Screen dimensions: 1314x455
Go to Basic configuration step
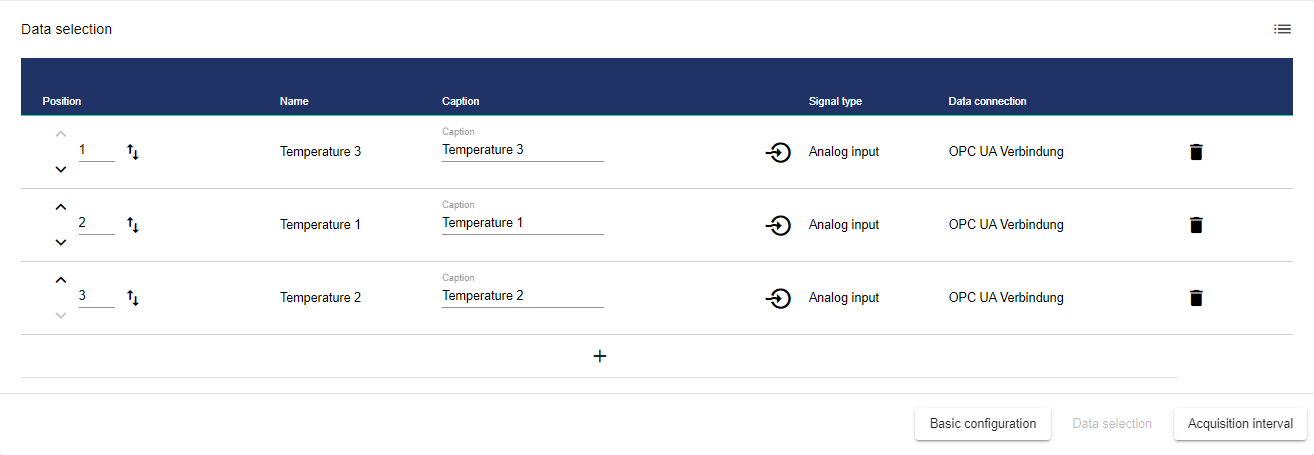click(982, 424)
